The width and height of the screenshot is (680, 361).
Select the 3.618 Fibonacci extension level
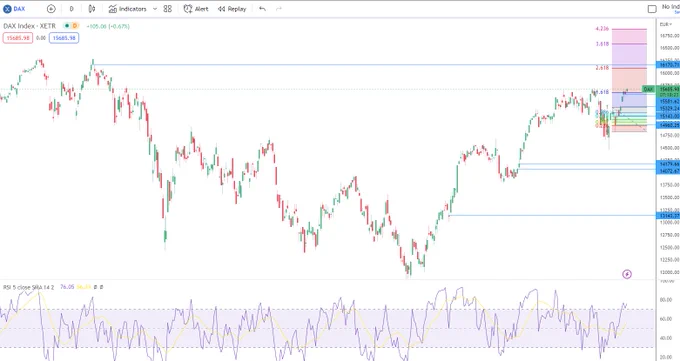coord(602,44)
